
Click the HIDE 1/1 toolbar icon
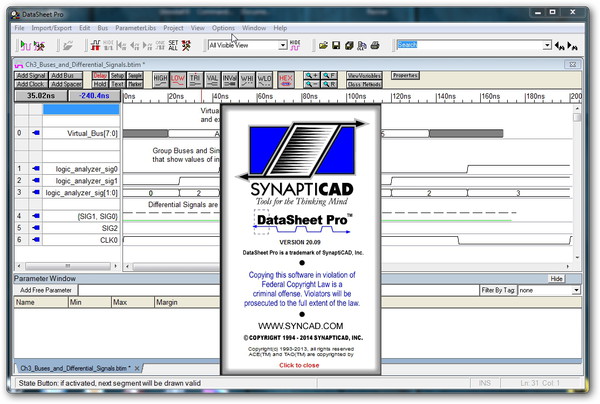(108, 46)
